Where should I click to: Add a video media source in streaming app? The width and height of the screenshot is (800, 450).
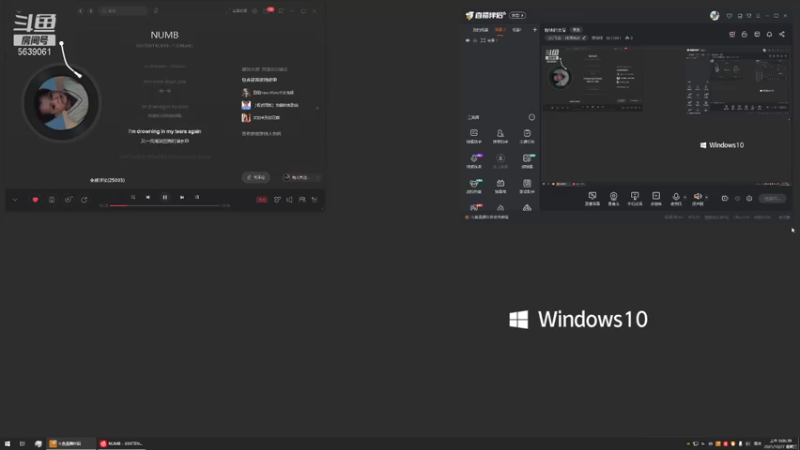pyautogui.click(x=656, y=198)
